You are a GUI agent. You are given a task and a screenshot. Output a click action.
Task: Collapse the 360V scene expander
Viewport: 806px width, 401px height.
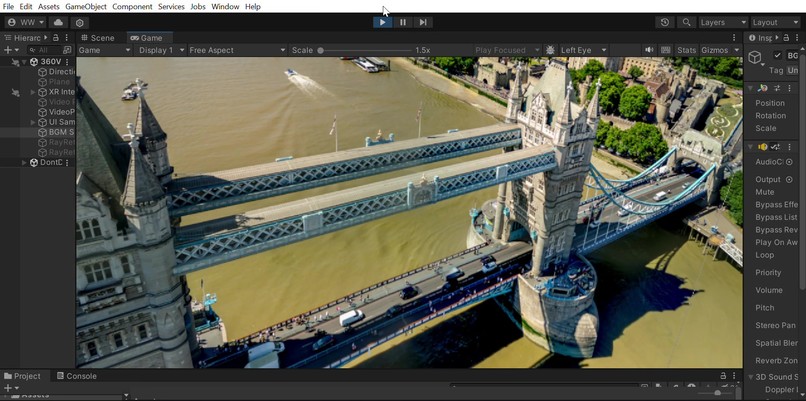coord(24,62)
